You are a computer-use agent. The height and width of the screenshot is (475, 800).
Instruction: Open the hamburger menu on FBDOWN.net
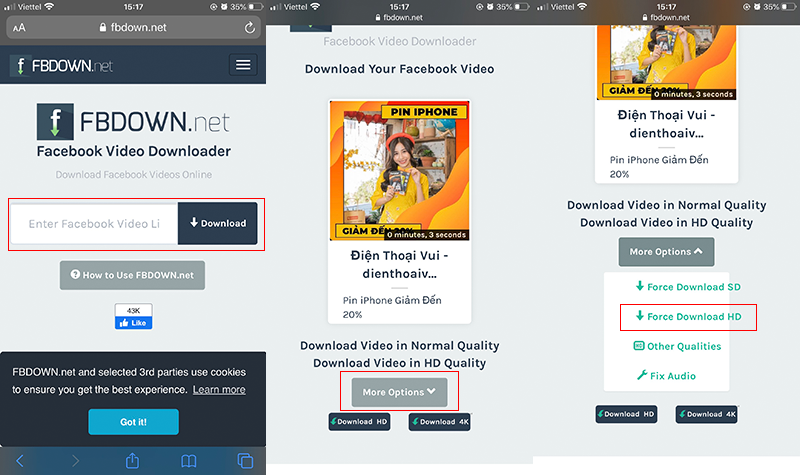243,65
